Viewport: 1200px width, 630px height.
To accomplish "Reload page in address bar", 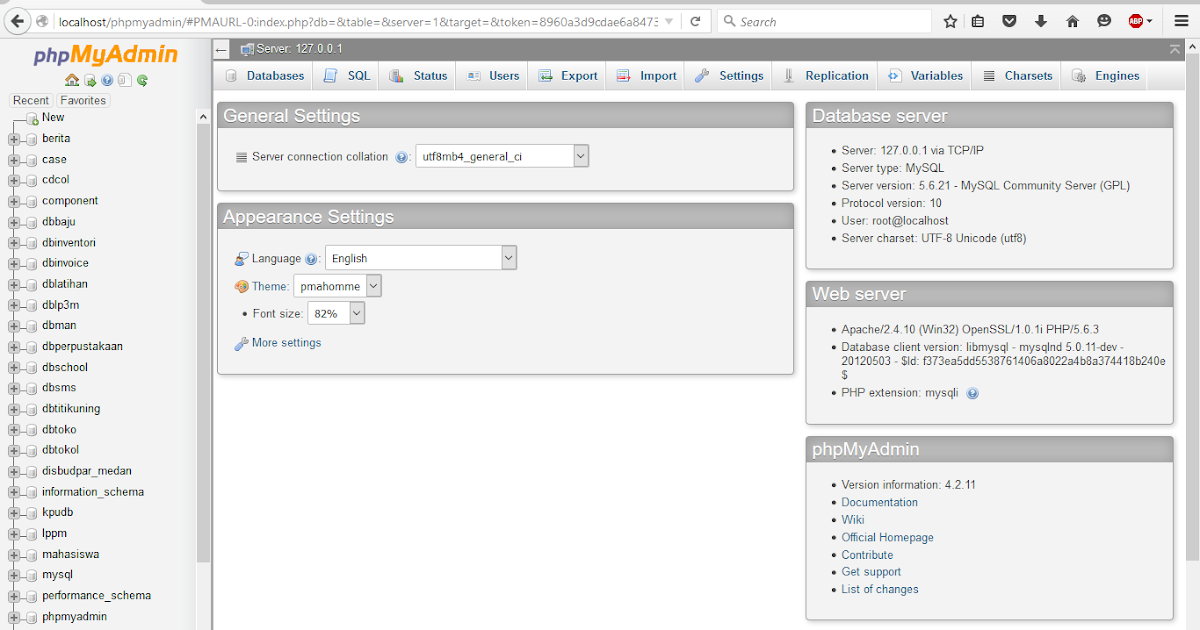I will [697, 21].
